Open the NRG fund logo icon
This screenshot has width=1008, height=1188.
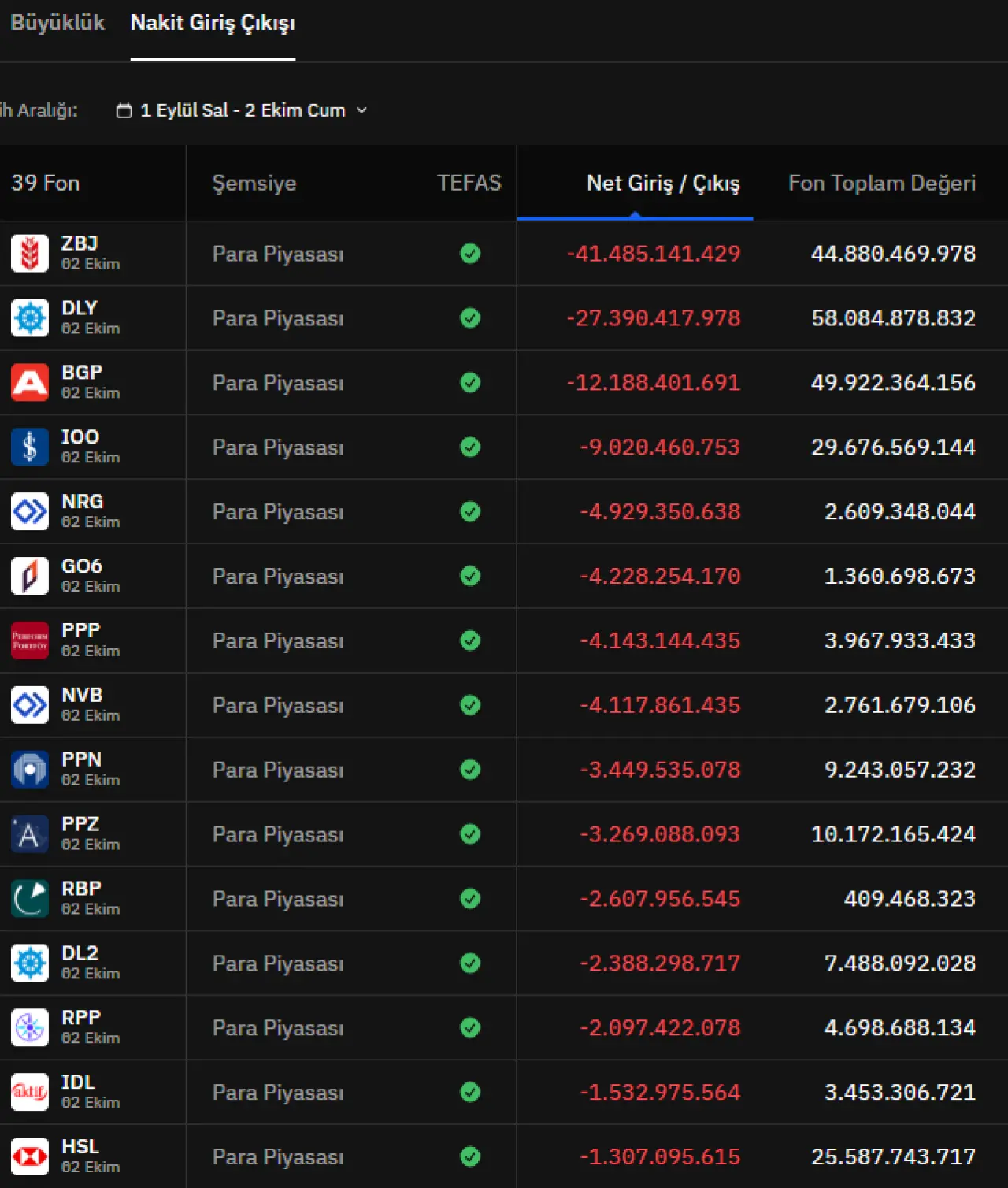[x=30, y=512]
